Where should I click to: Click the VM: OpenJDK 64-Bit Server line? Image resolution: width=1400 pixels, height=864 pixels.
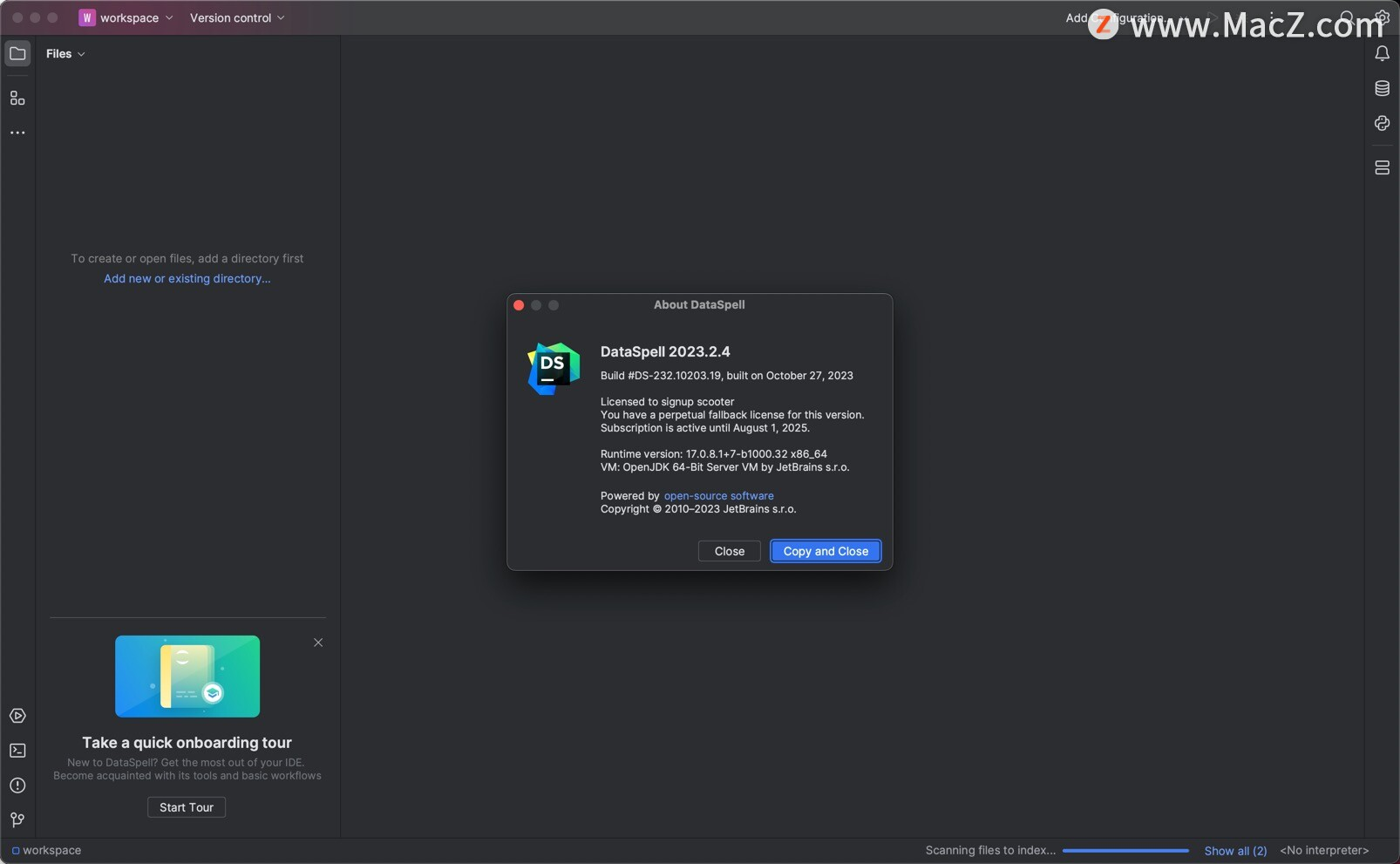724,467
